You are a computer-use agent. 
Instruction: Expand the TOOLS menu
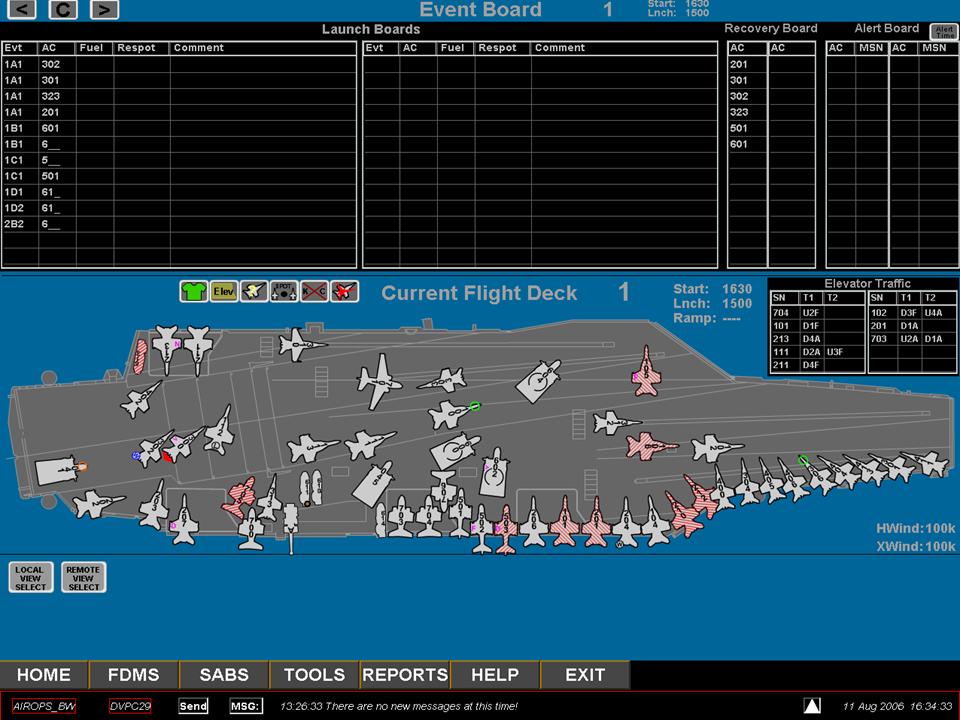pos(314,675)
